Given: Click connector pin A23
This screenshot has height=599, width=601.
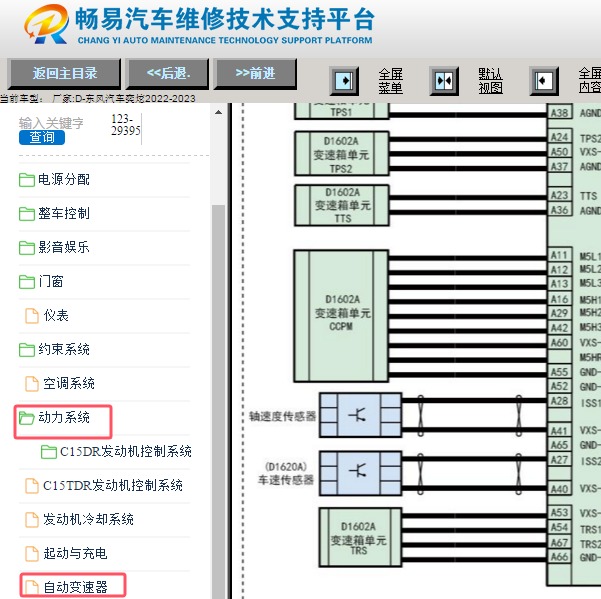Looking at the screenshot, I should tap(559, 195).
